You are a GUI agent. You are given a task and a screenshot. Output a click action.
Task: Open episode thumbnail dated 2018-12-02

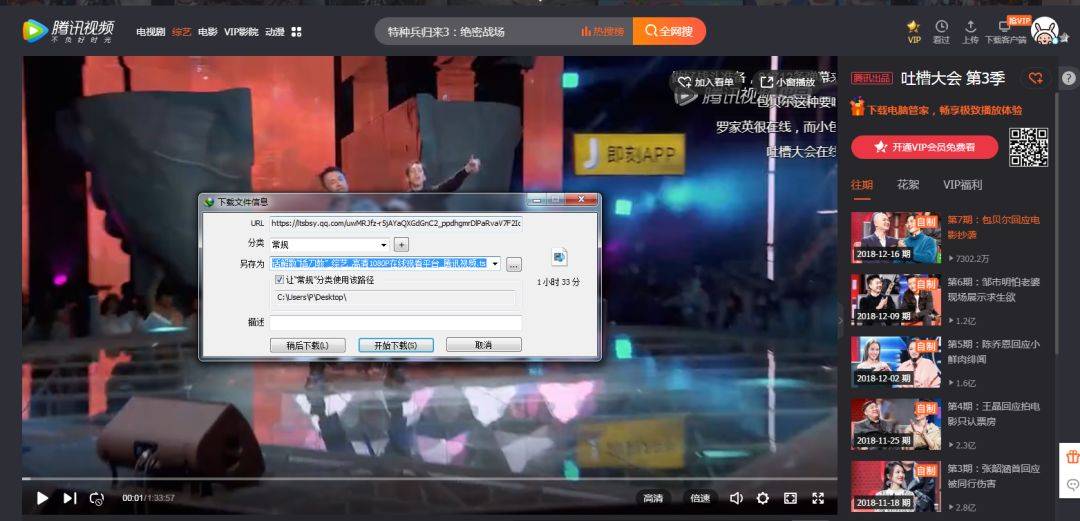pyautogui.click(x=895, y=362)
